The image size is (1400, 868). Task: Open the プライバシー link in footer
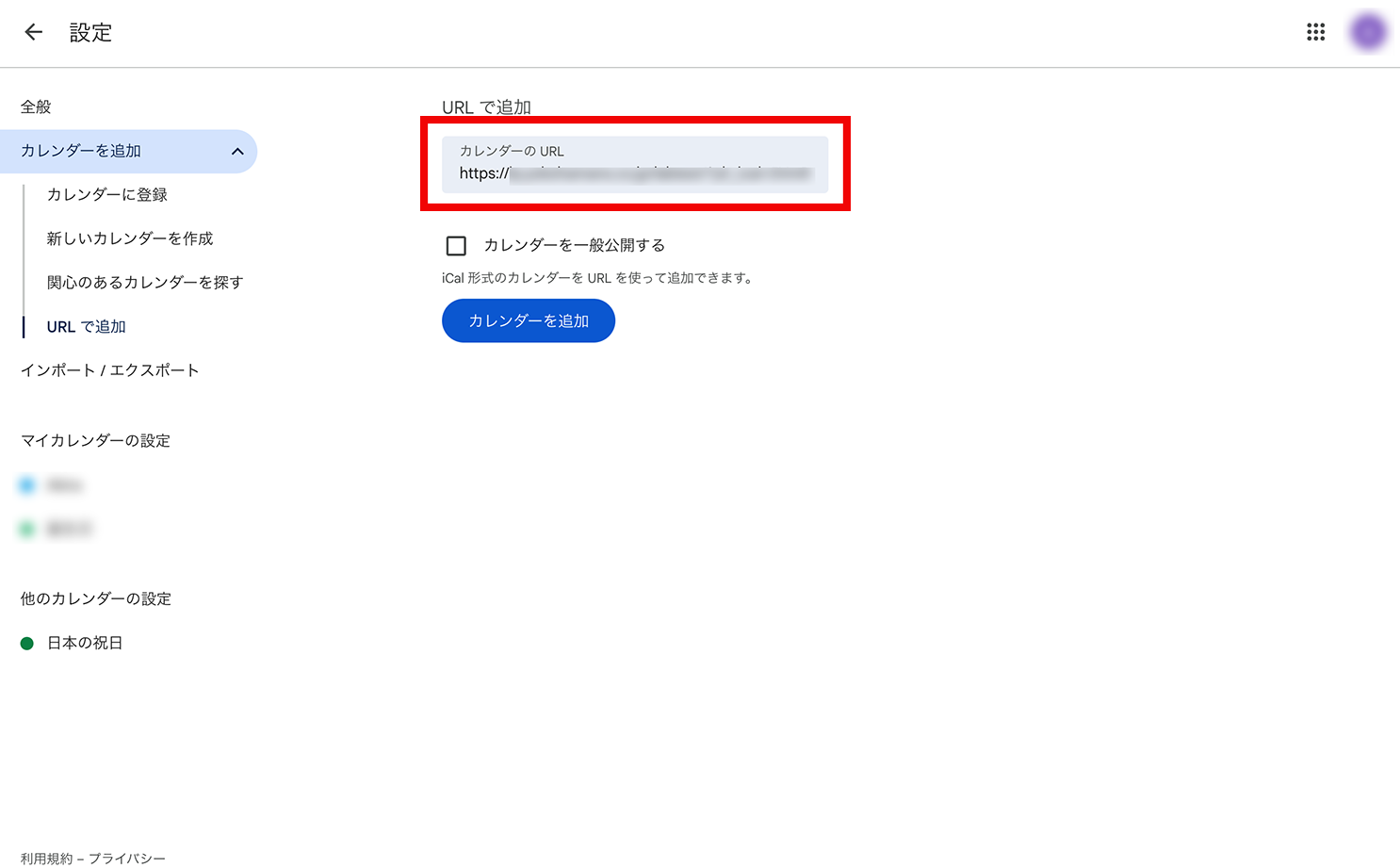(127, 859)
